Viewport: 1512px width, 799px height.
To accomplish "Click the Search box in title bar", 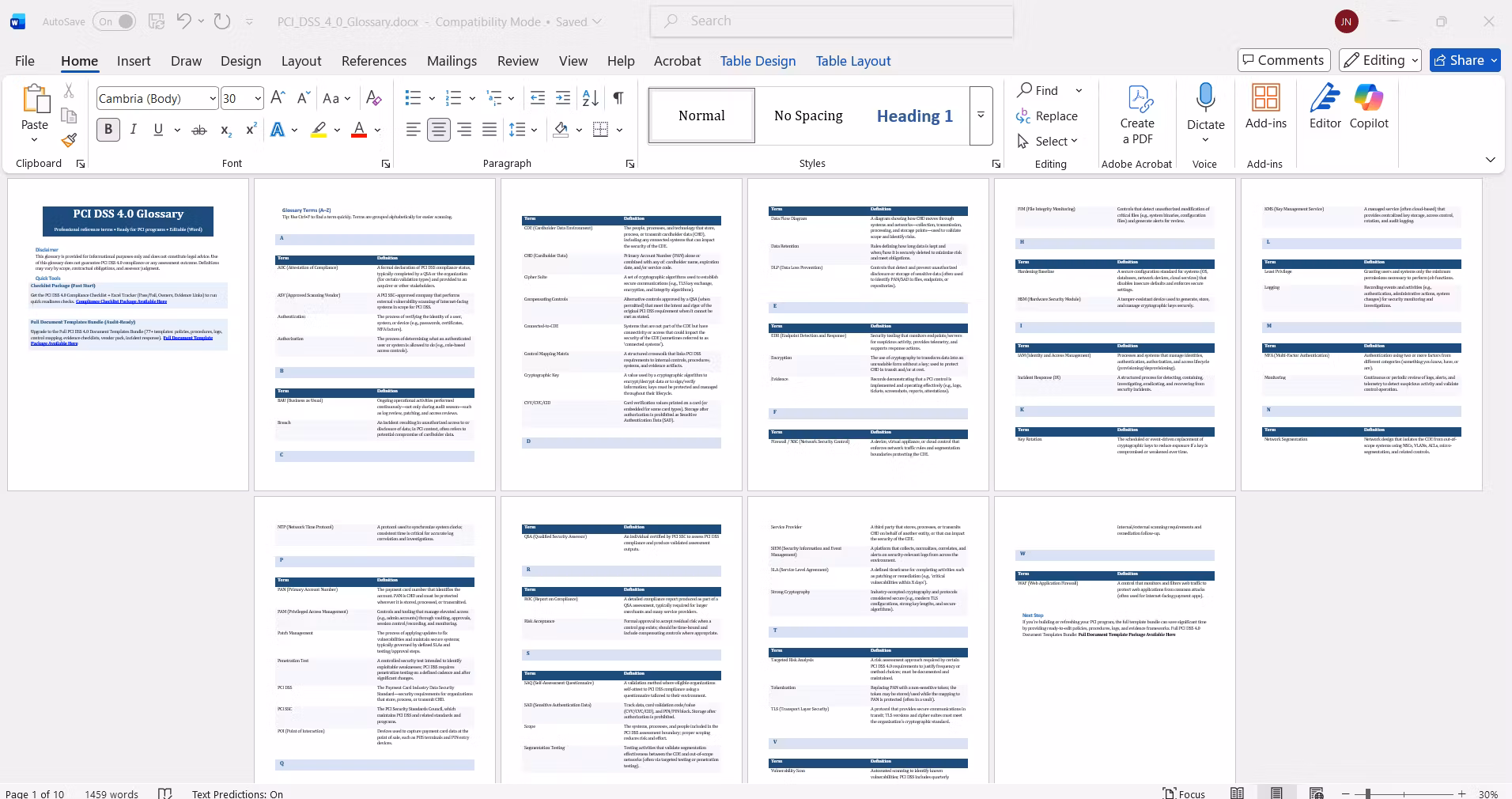I will pyautogui.click(x=832, y=21).
